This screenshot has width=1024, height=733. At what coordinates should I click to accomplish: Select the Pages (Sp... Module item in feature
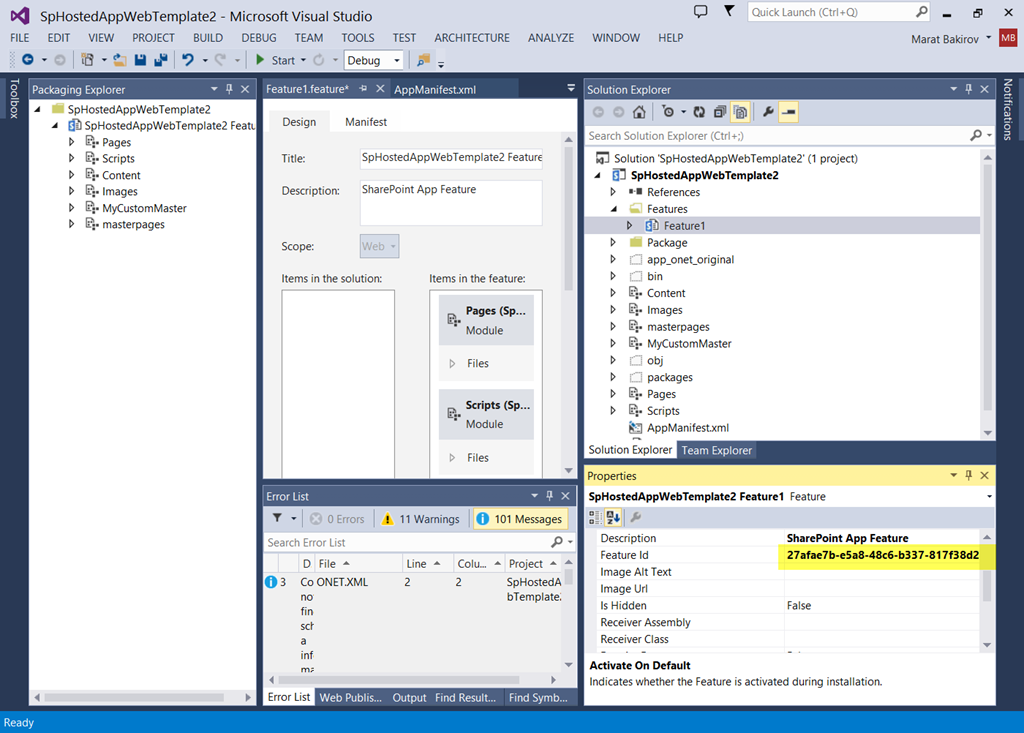(487, 320)
